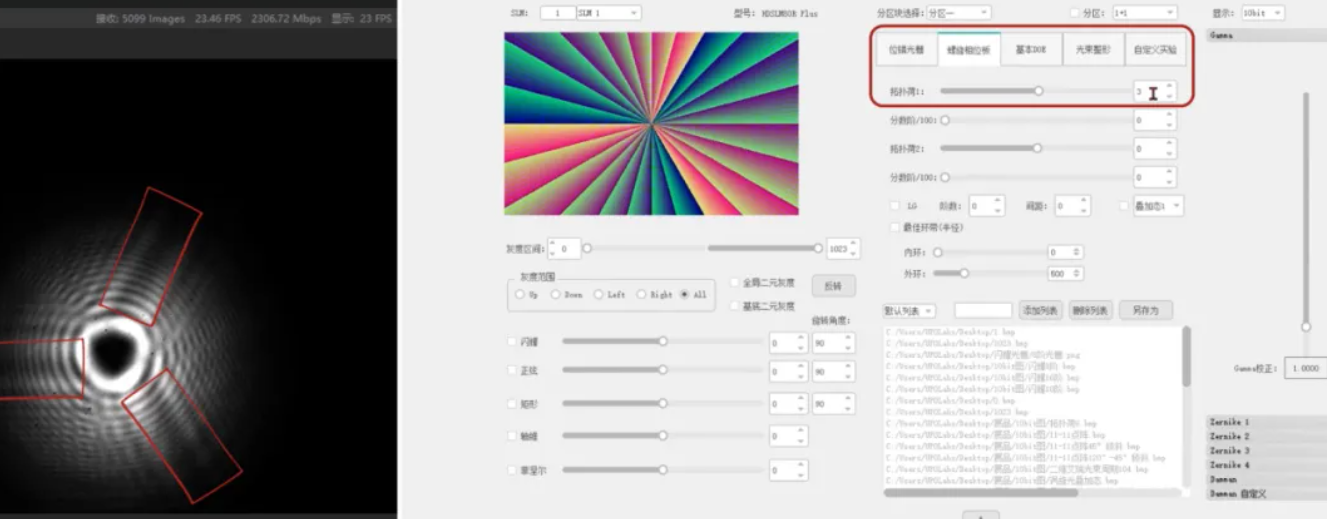The image size is (1327, 519).
Task: Open the 1*1 partition dropdown
Action: [x=1143, y=12]
